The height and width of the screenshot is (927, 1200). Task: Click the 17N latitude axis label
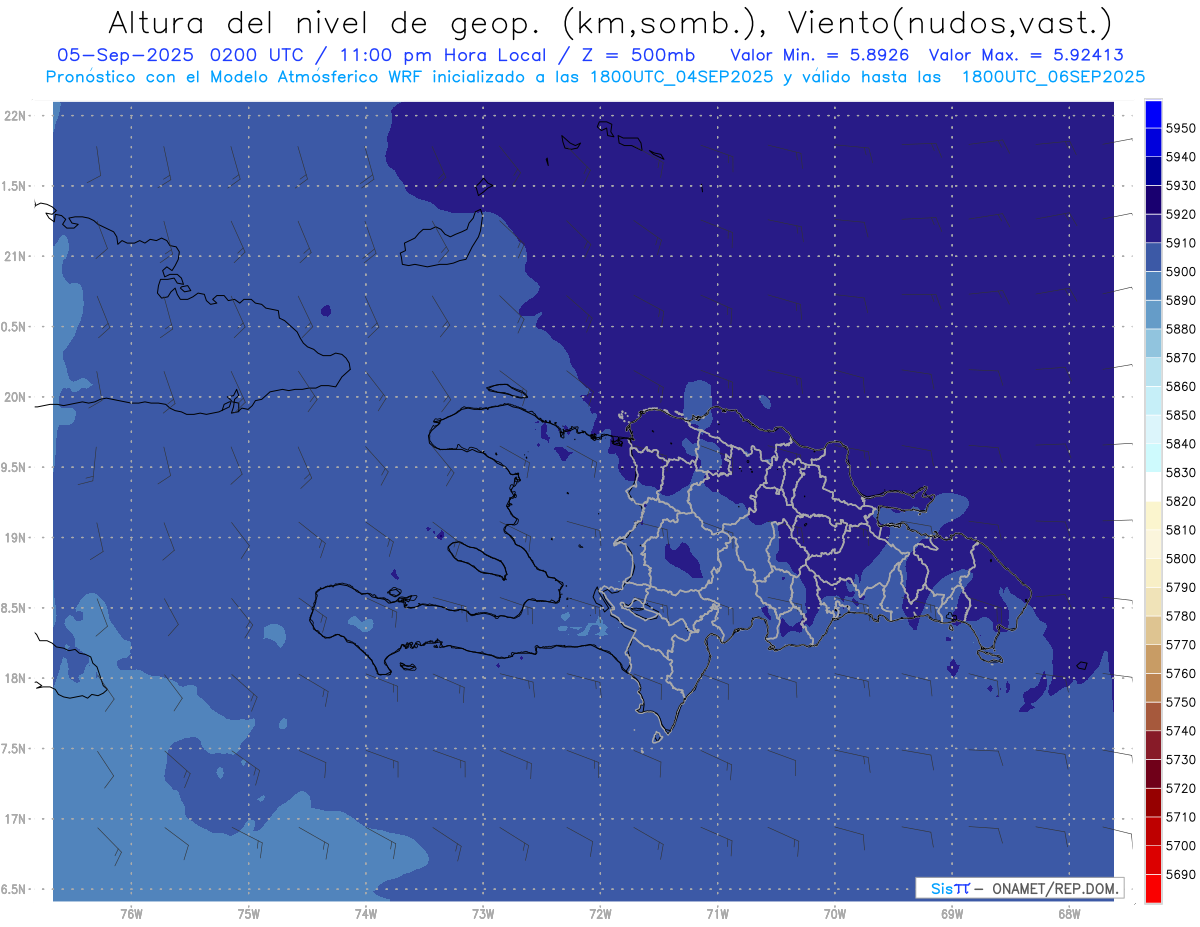point(16,819)
